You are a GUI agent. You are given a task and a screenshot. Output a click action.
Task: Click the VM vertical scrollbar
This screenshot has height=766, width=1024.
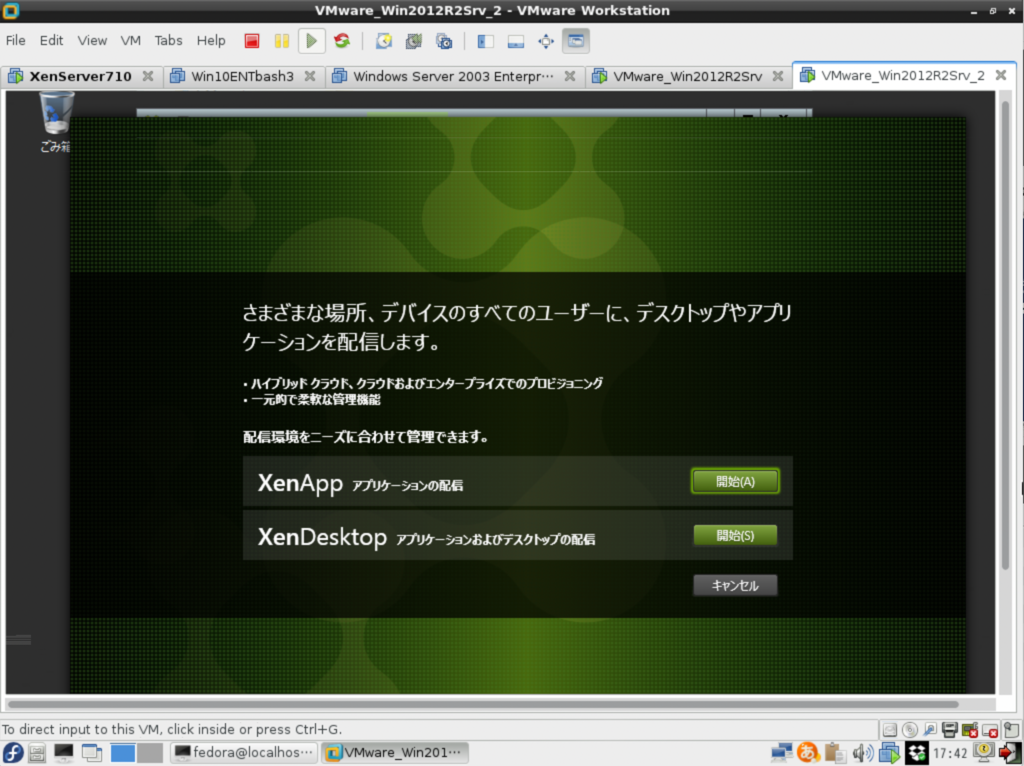tap(1005, 334)
